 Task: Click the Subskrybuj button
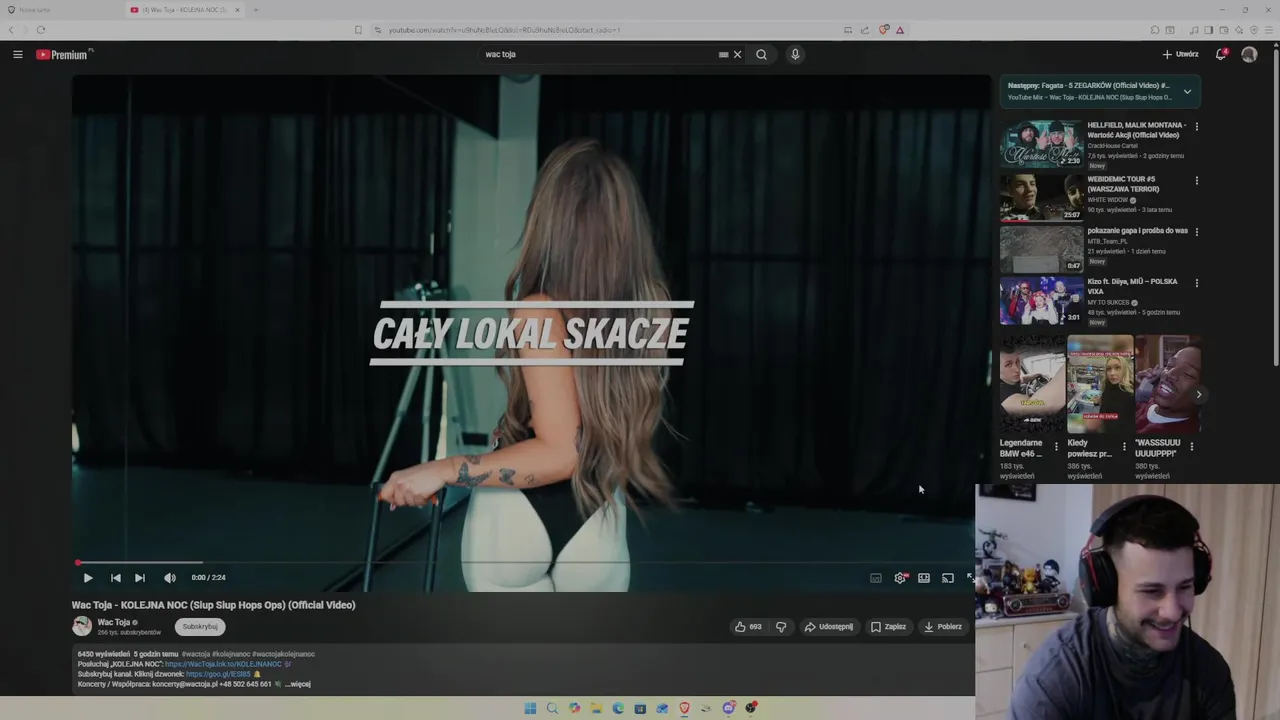(200, 627)
